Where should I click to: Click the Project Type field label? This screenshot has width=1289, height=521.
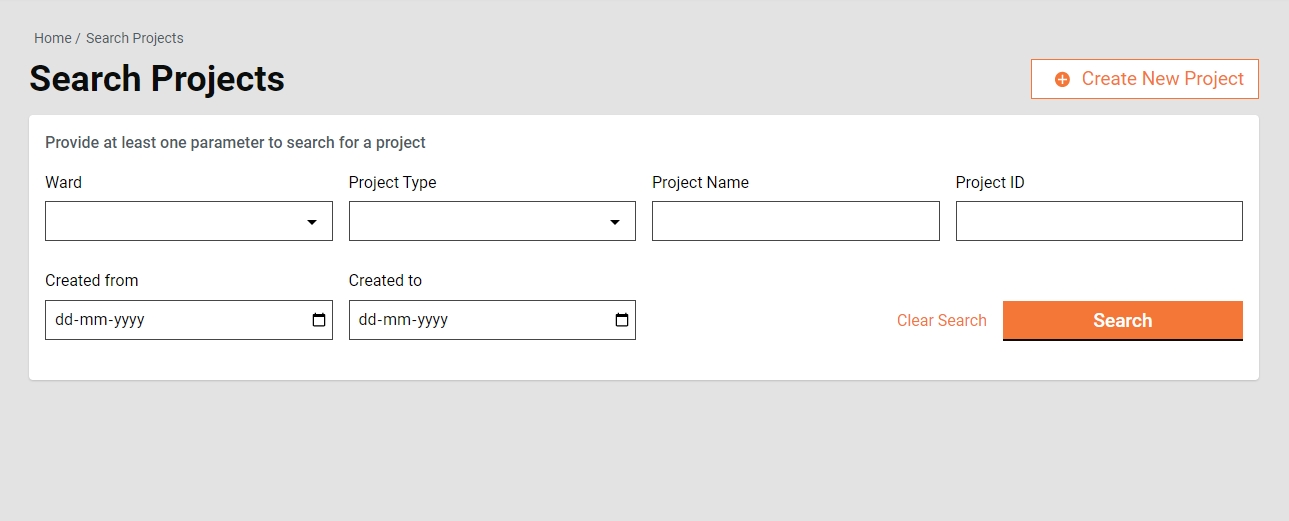392,183
